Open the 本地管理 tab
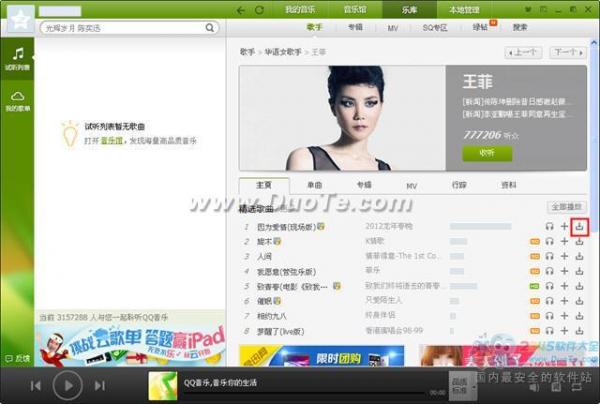The image size is (600, 404). pos(464,10)
